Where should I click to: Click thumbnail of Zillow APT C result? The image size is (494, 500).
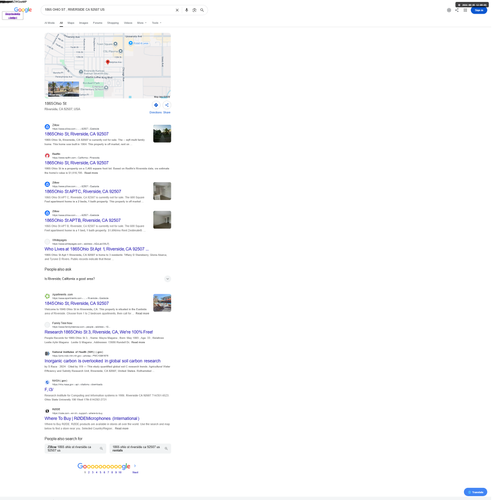(x=162, y=191)
